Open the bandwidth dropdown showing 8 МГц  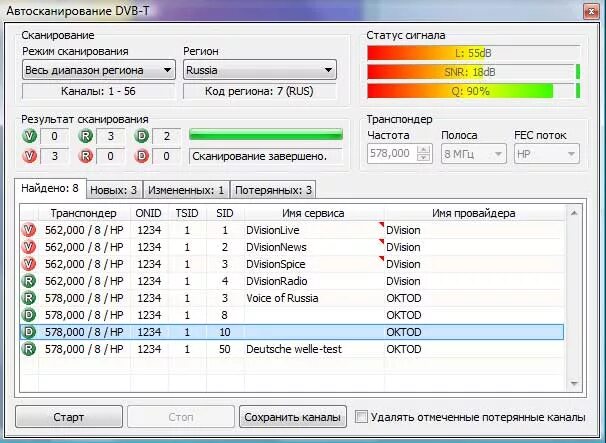point(473,154)
